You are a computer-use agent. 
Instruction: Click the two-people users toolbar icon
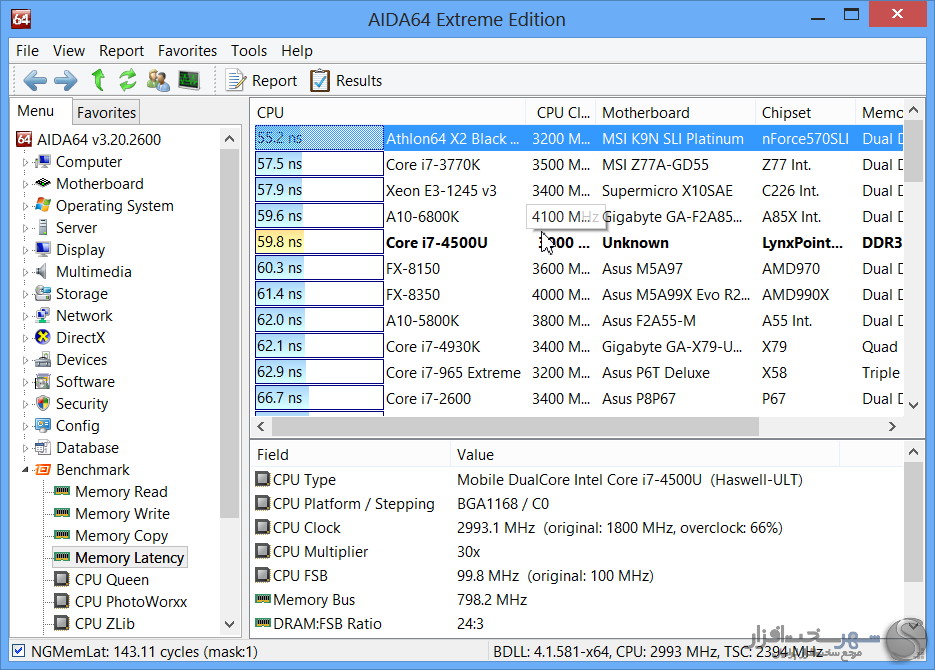(x=158, y=81)
